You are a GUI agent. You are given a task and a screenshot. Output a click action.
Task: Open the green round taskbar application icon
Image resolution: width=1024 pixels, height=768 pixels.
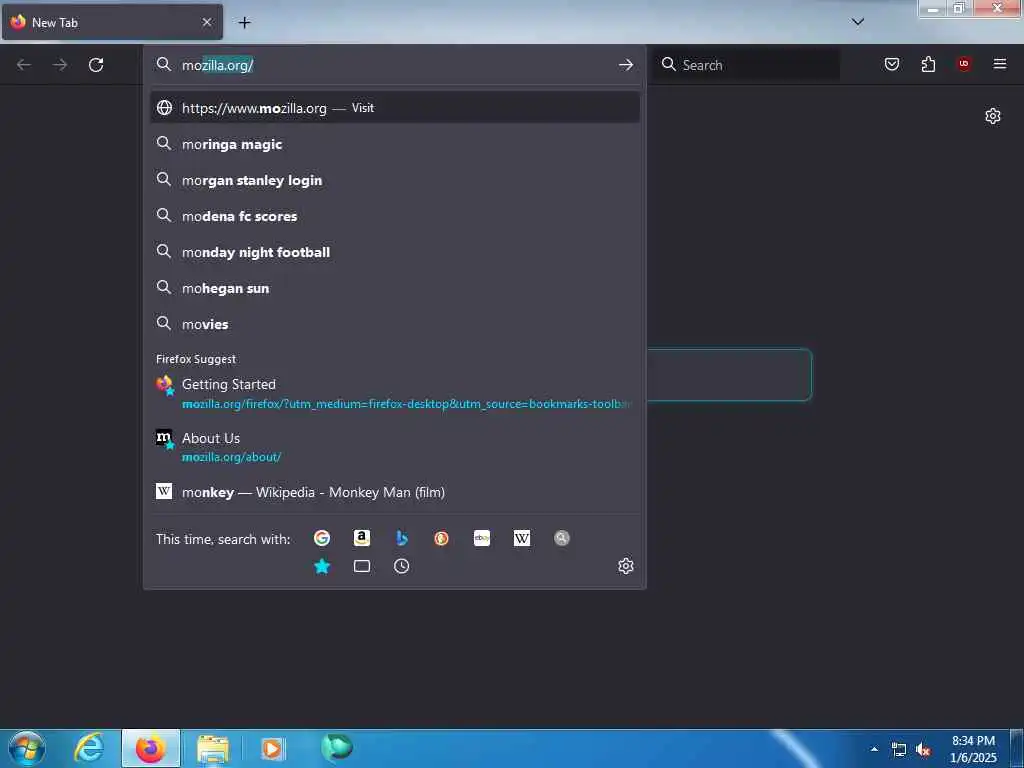click(336, 747)
